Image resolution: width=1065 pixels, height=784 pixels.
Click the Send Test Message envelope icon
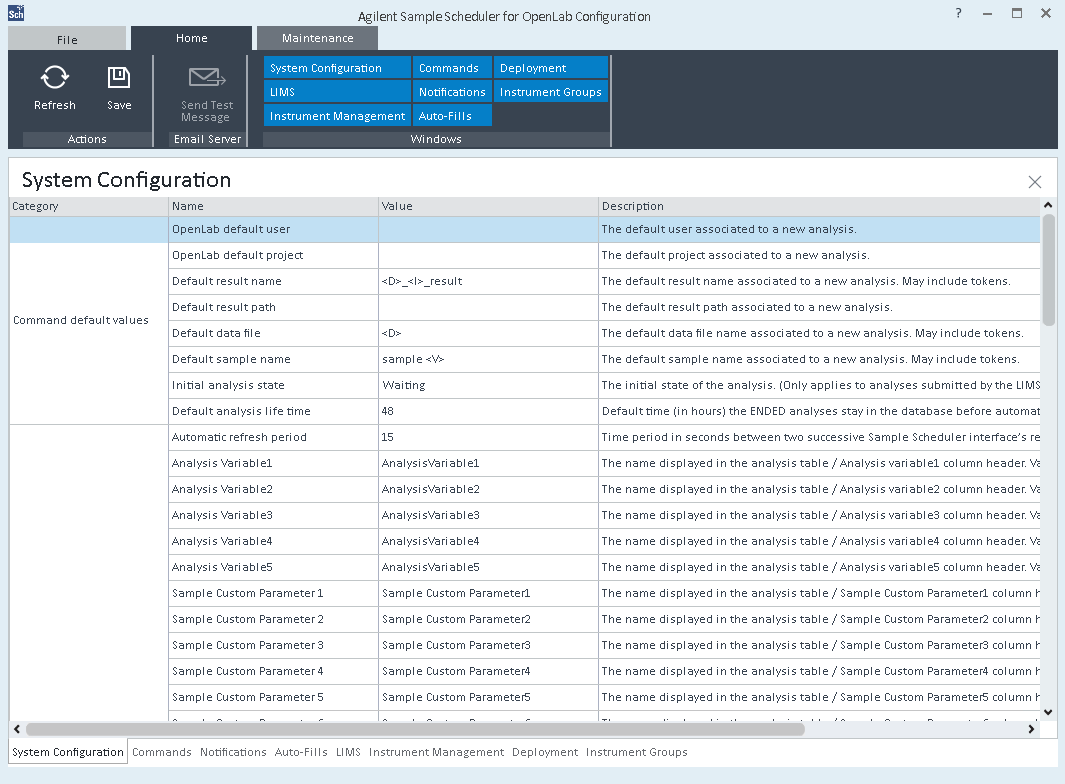(x=207, y=78)
